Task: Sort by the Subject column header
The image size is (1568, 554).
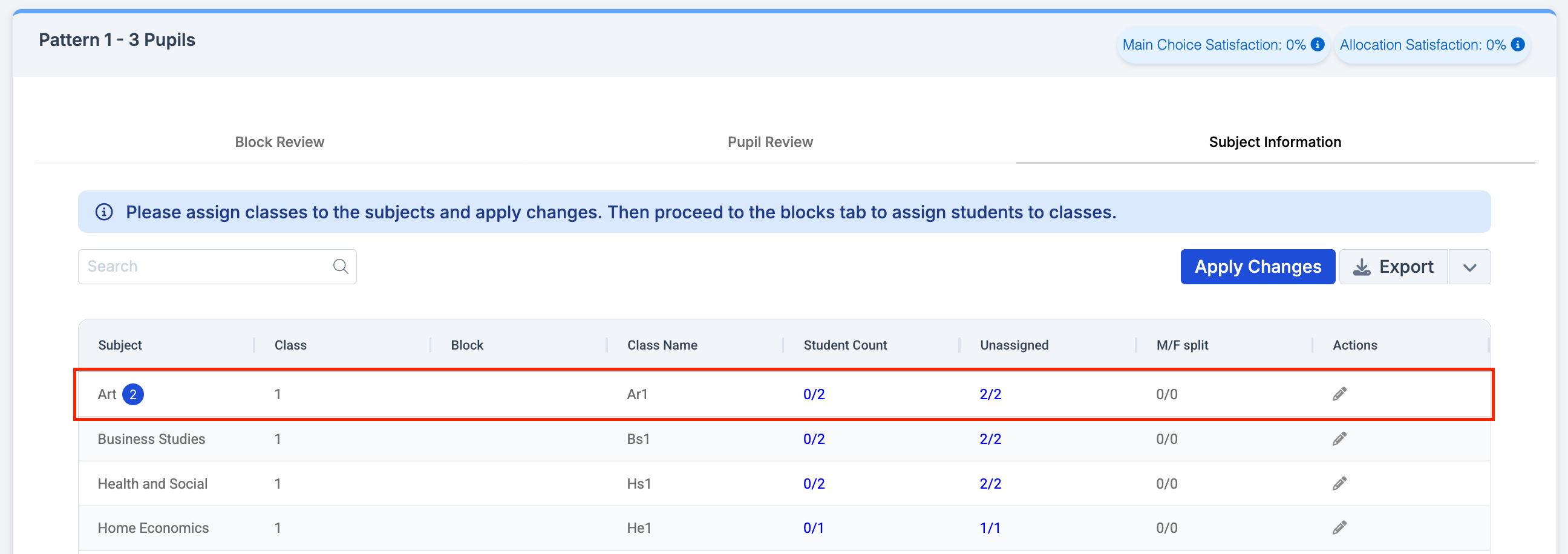Action: pyautogui.click(x=120, y=345)
